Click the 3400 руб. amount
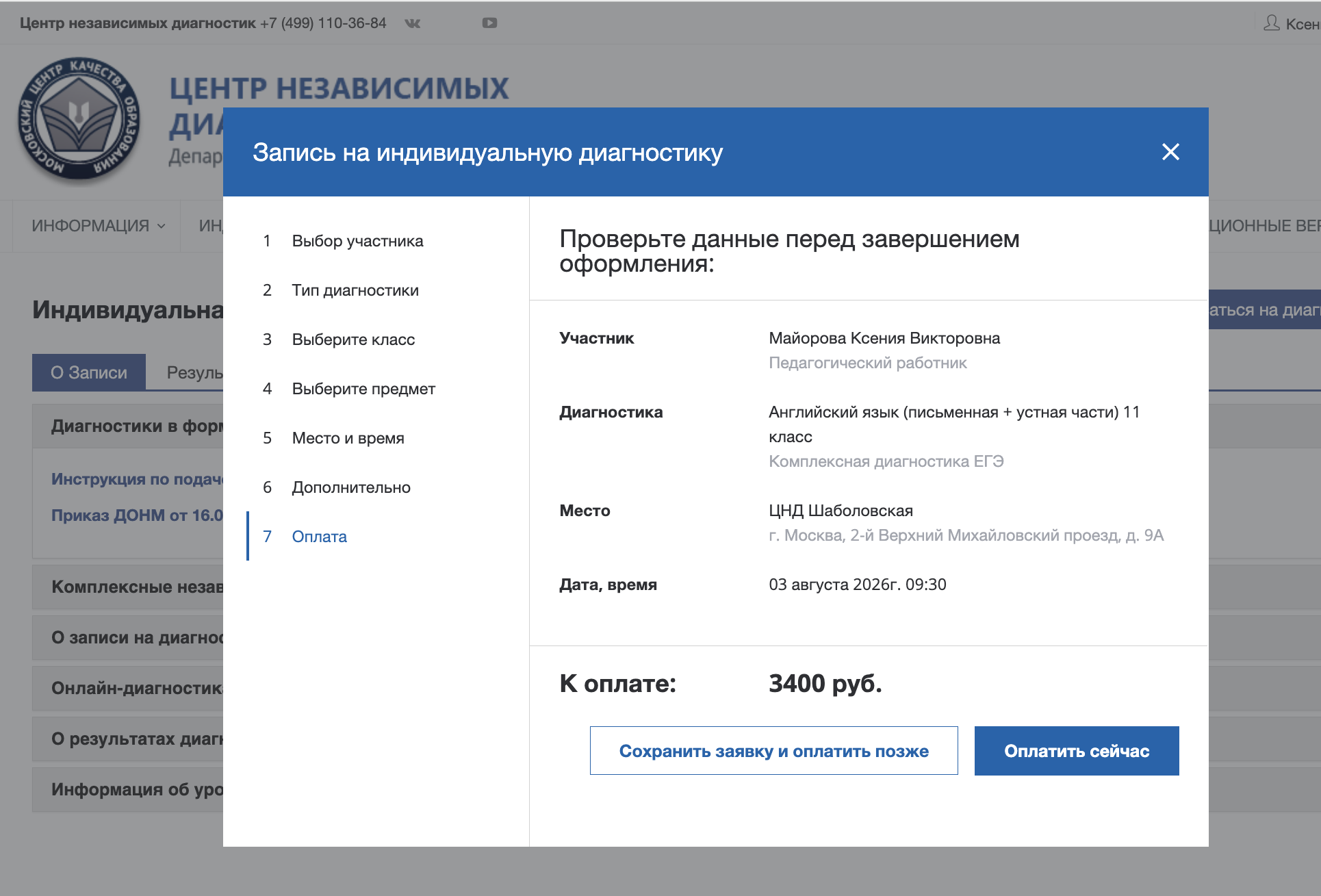The width and height of the screenshot is (1321, 896). [x=825, y=683]
